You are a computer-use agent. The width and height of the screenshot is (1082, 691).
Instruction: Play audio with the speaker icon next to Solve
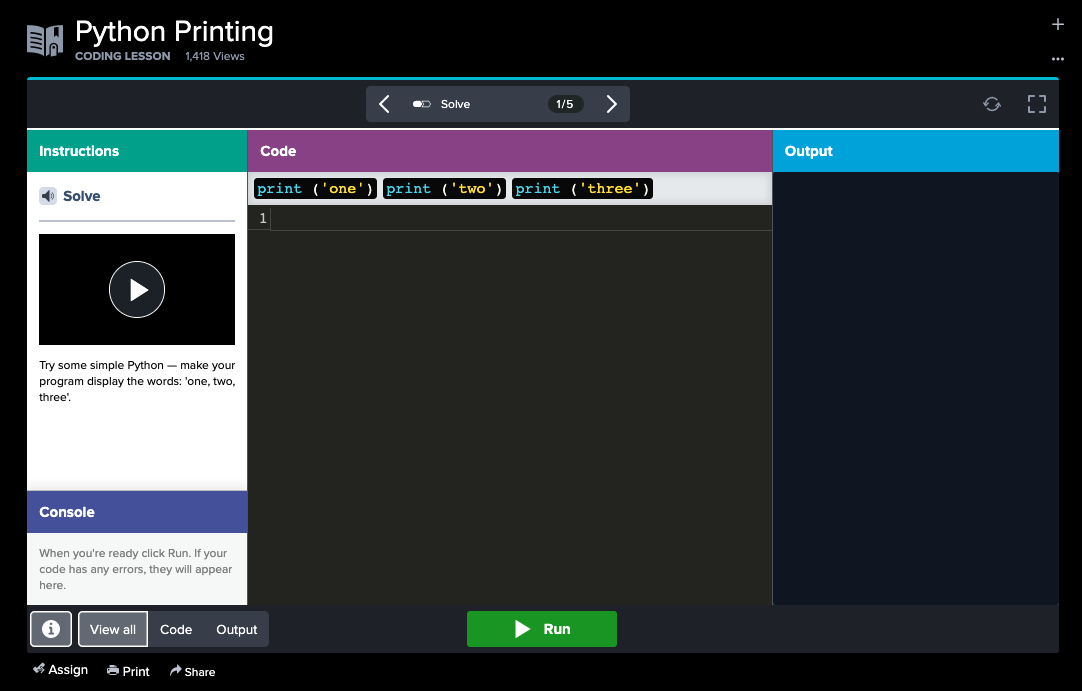(x=48, y=196)
